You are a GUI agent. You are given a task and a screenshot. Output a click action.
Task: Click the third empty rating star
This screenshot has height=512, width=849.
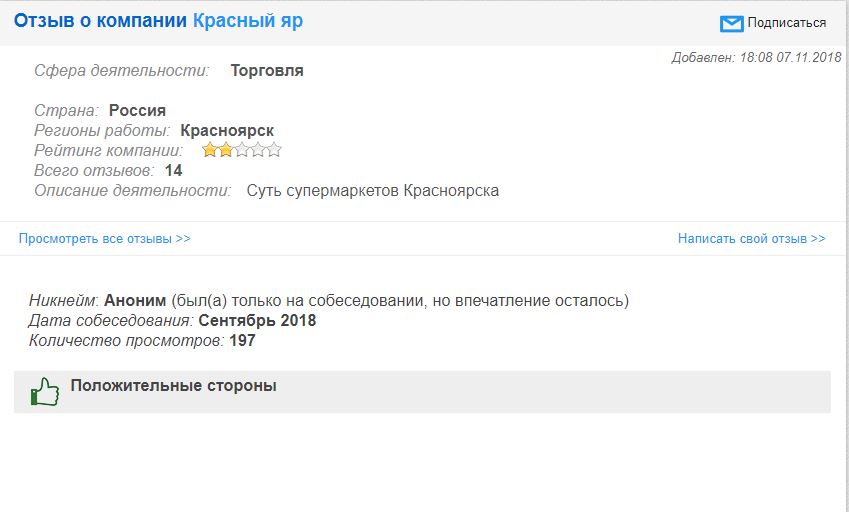[241, 150]
